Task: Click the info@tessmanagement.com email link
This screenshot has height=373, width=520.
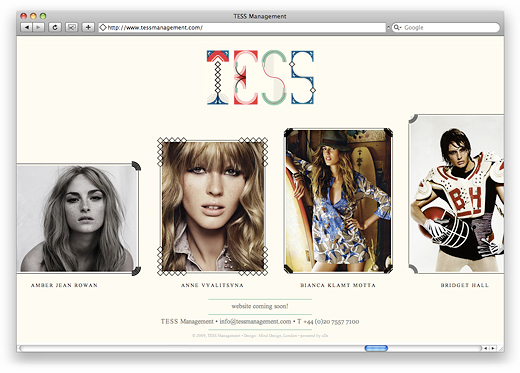Action: [x=255, y=321]
